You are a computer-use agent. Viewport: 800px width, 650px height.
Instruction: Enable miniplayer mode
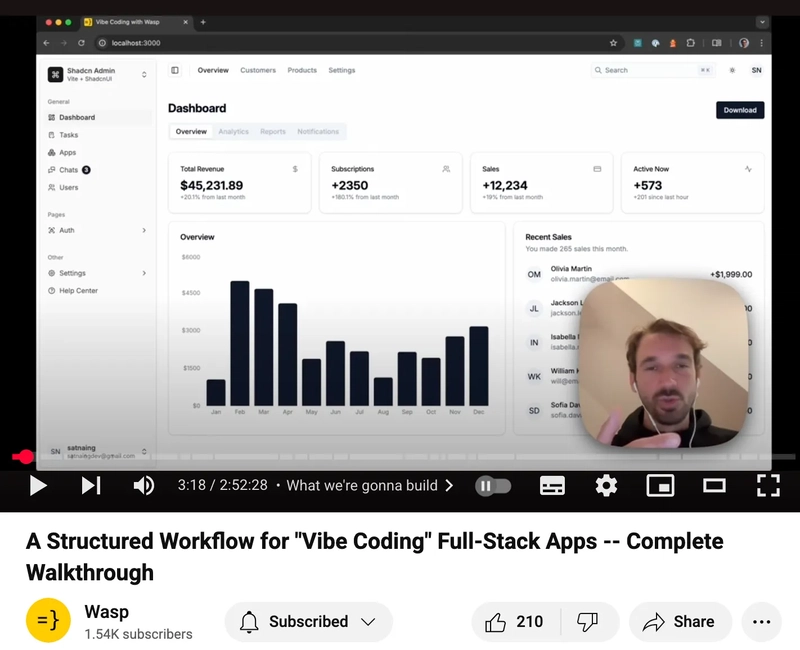(x=660, y=485)
